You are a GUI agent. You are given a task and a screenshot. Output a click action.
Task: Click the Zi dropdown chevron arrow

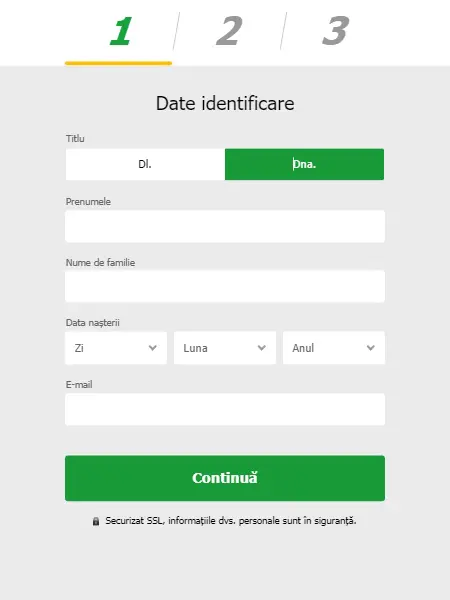(x=153, y=348)
